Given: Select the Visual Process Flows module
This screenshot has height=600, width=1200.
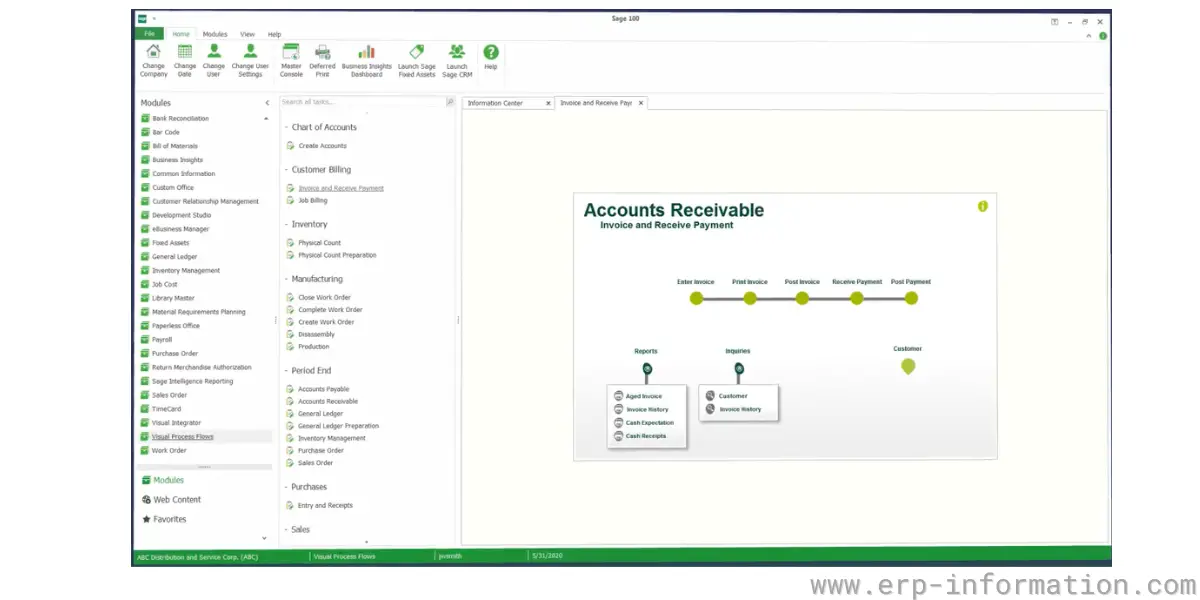Looking at the screenshot, I should pyautogui.click(x=204, y=437).
